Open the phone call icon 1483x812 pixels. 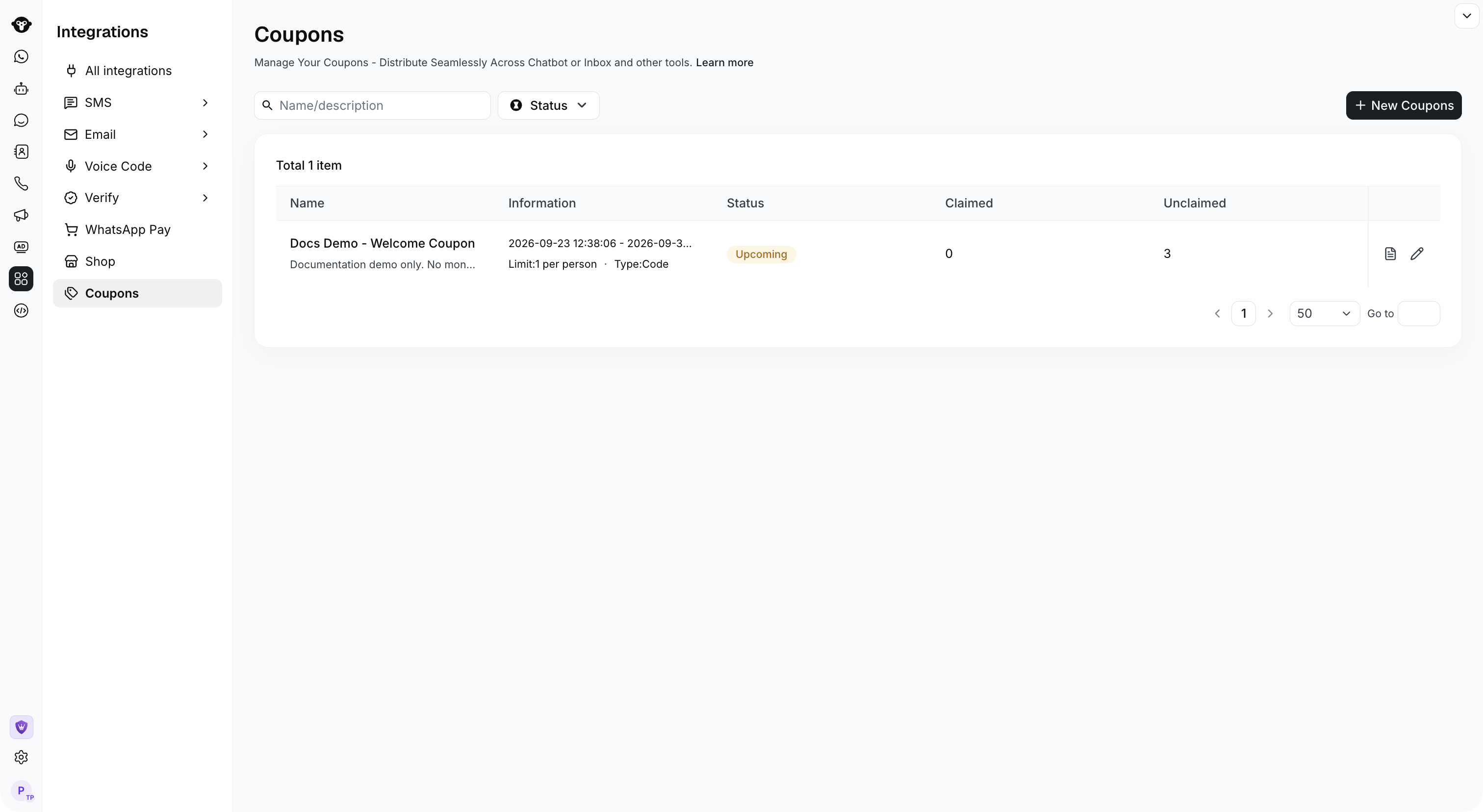coord(21,183)
